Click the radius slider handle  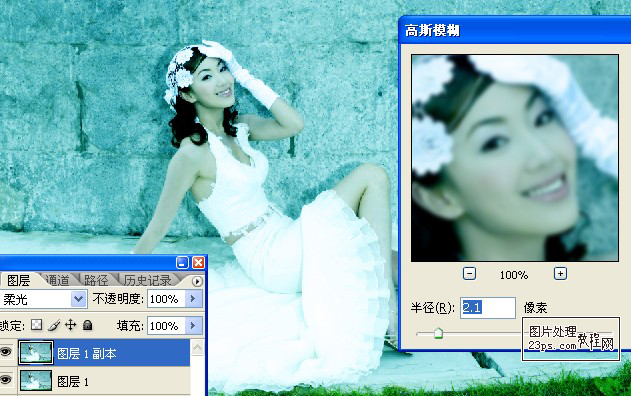(x=438, y=333)
